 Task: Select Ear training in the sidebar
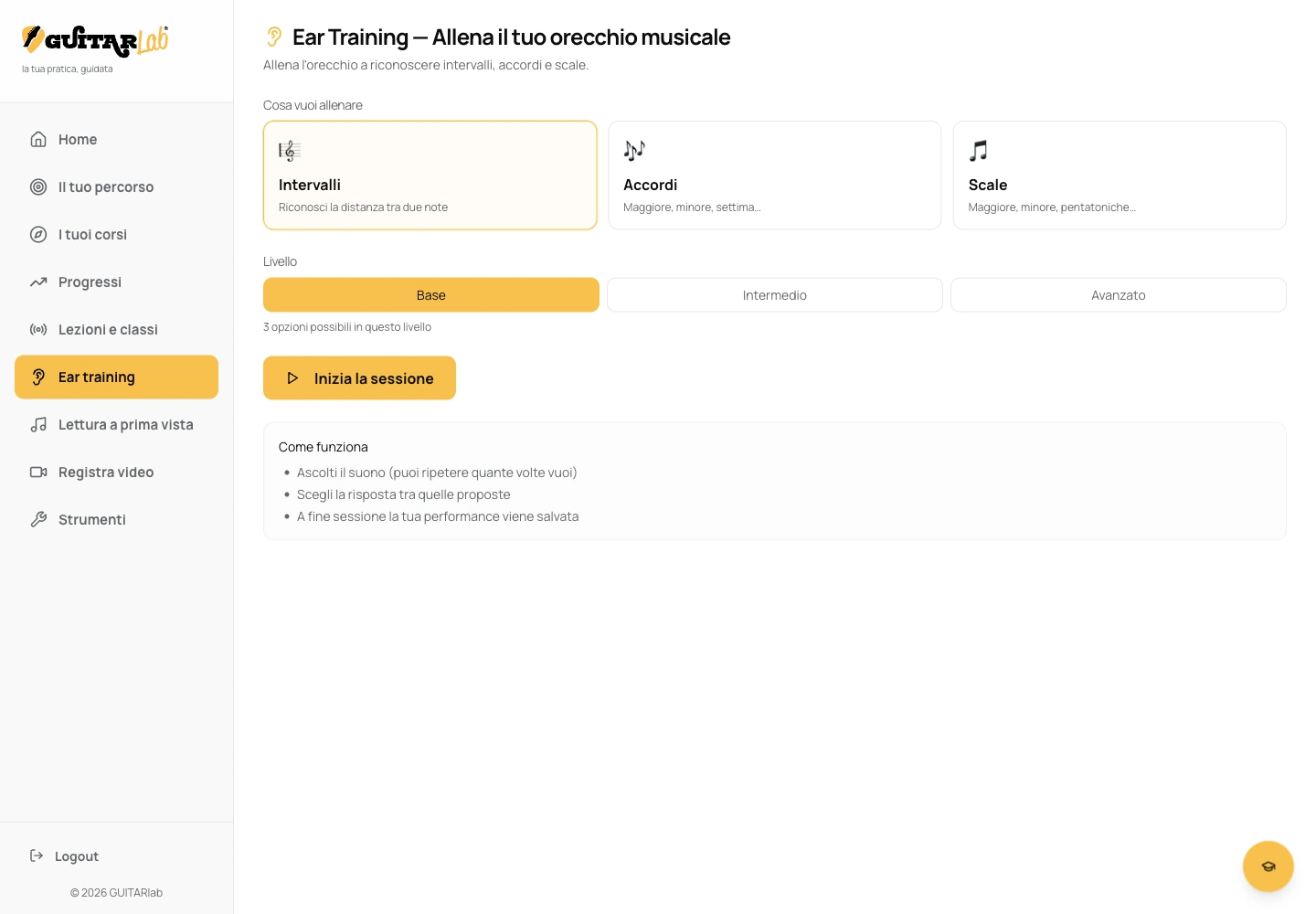tap(116, 377)
